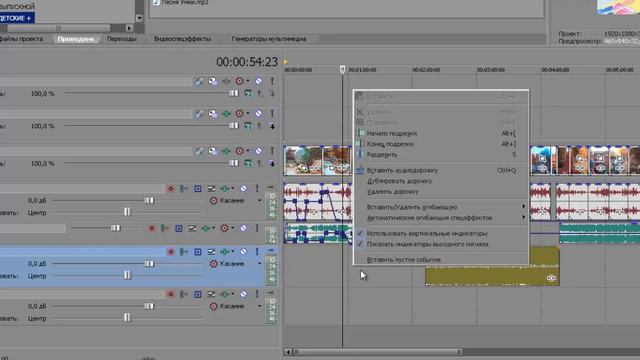Viewport: 640px width, 360px height.
Task: Expand automation settings arrow on second video track
Action: pos(248,113)
